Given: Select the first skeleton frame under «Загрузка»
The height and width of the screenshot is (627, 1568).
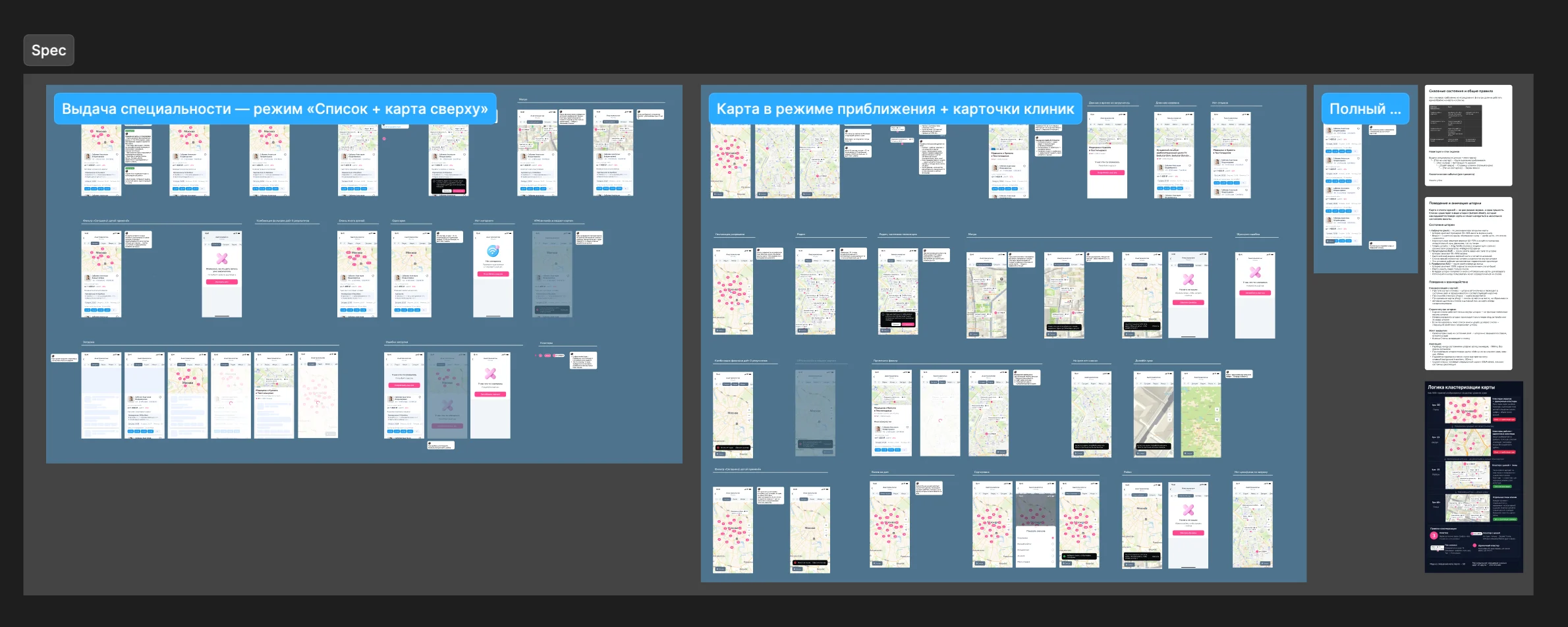Looking at the screenshot, I should [x=101, y=395].
